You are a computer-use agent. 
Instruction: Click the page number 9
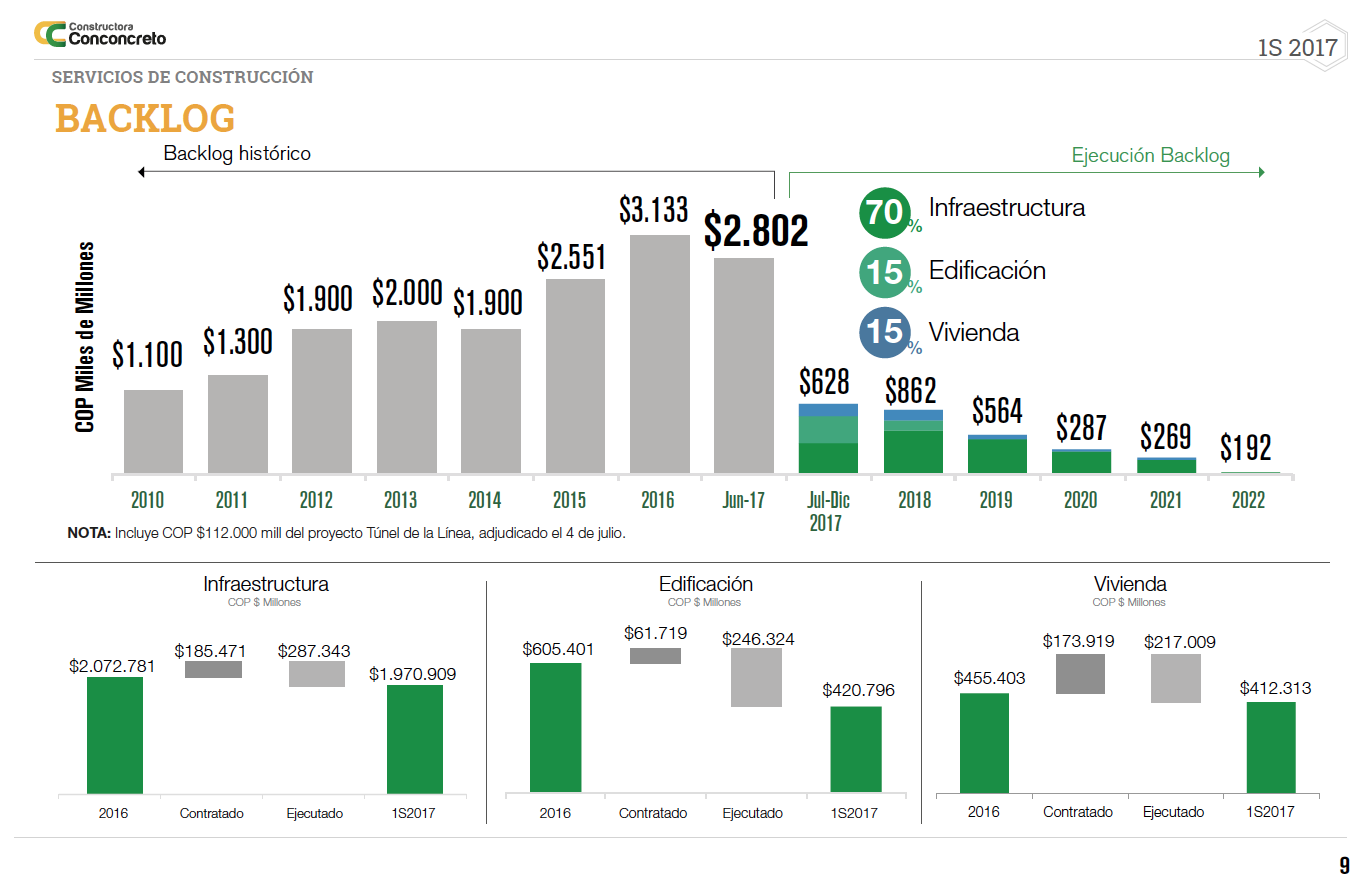(x=1344, y=864)
